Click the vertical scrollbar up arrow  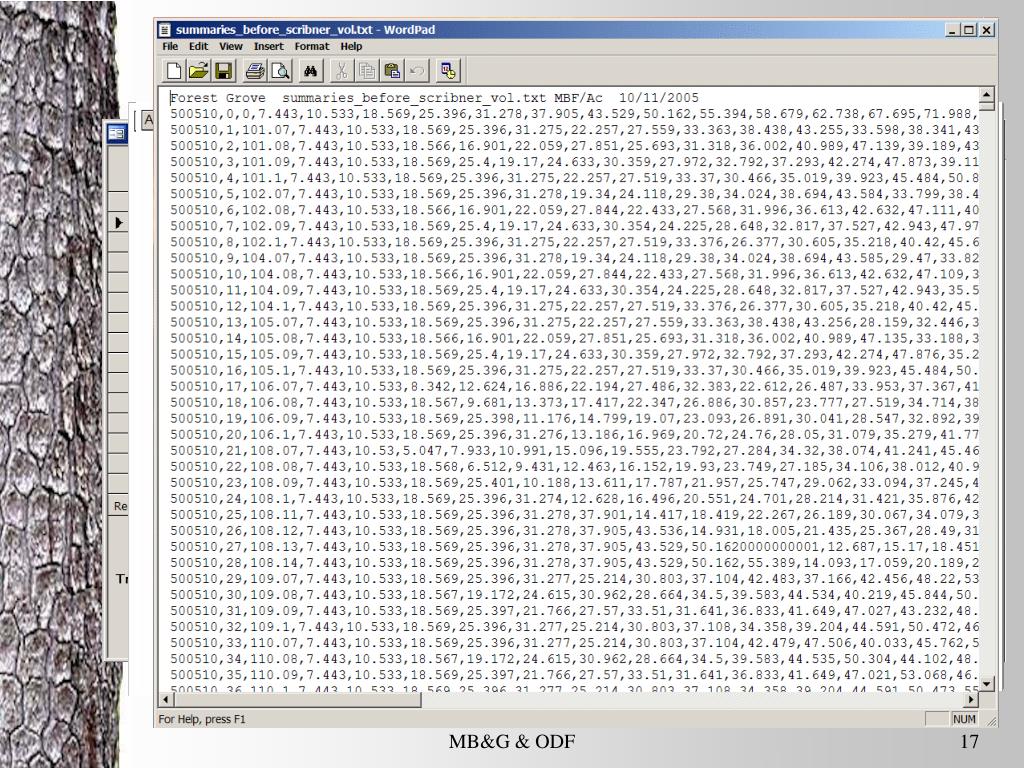click(986, 95)
